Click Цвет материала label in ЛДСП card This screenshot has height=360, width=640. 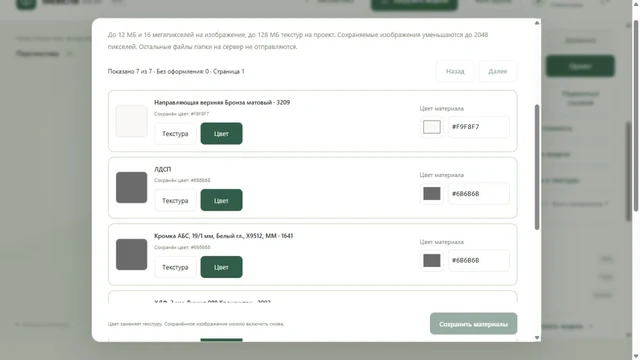442,175
